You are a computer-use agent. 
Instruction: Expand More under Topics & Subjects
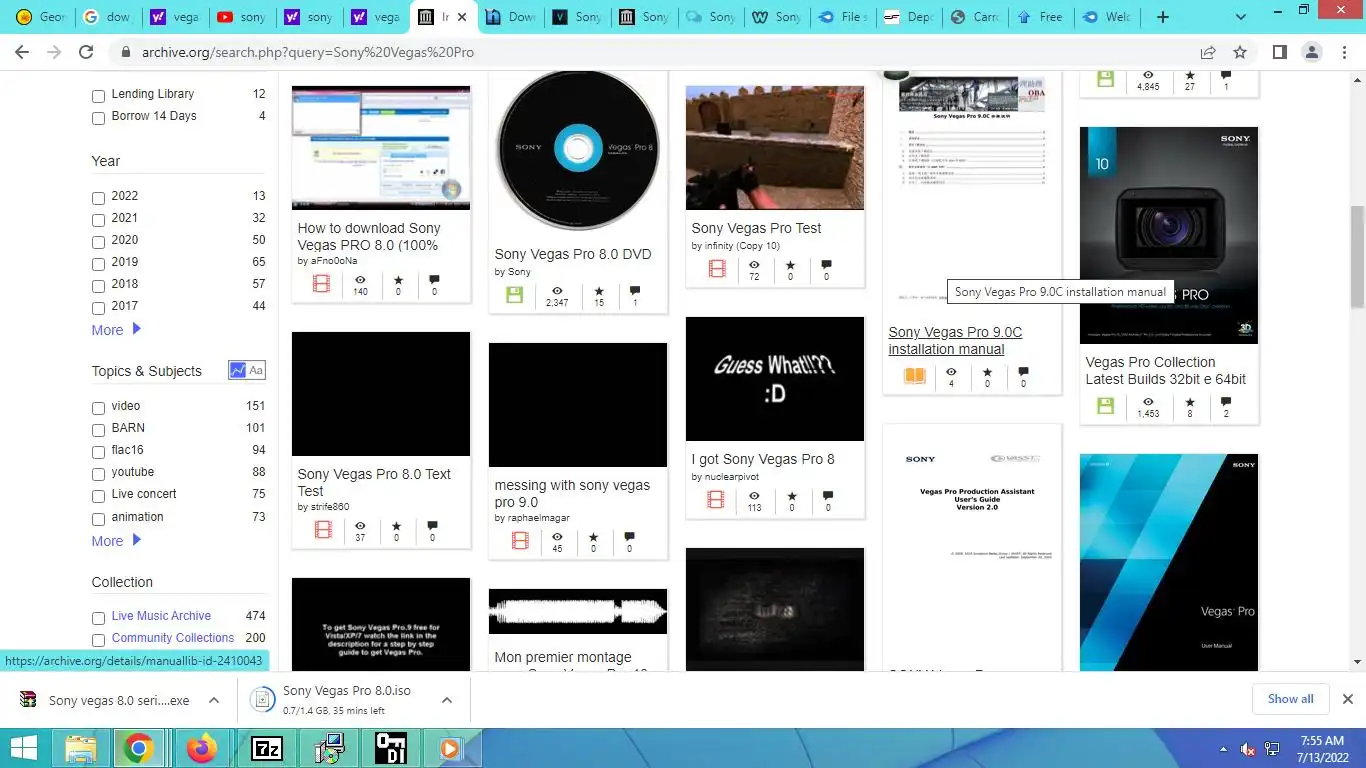point(116,541)
